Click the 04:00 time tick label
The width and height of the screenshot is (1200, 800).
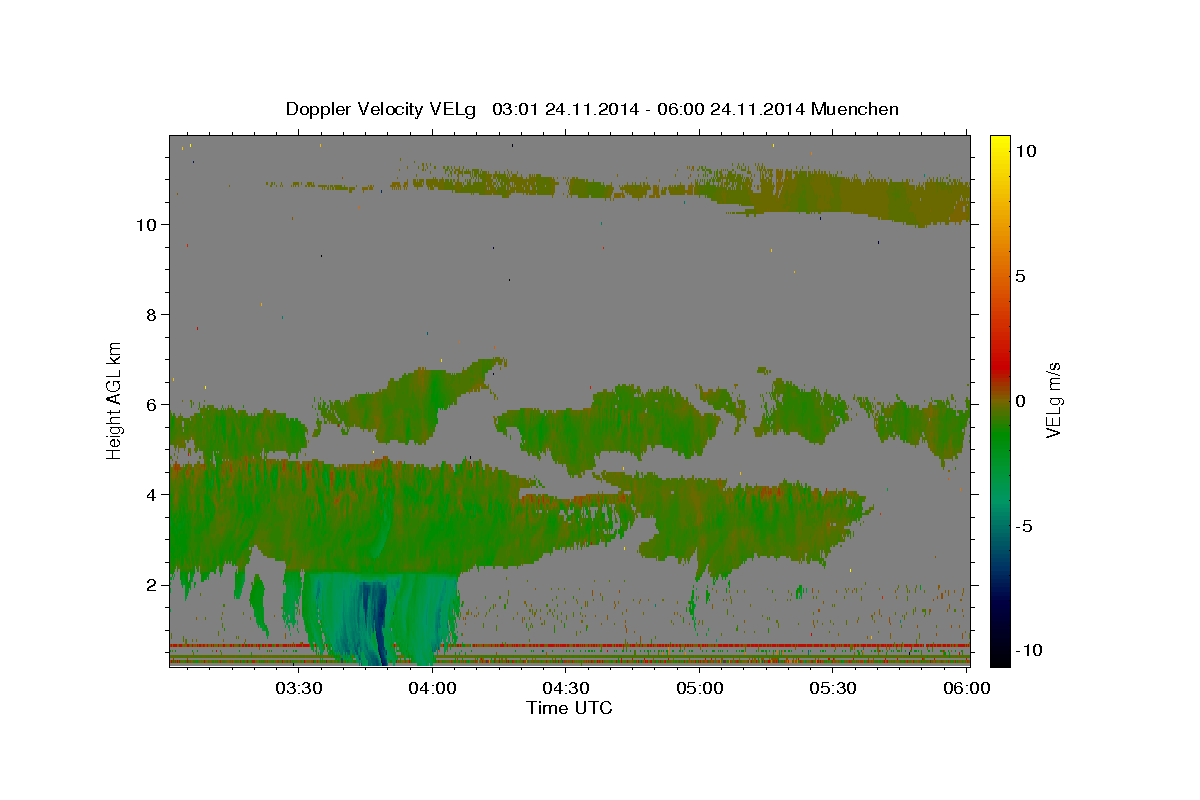(432, 688)
